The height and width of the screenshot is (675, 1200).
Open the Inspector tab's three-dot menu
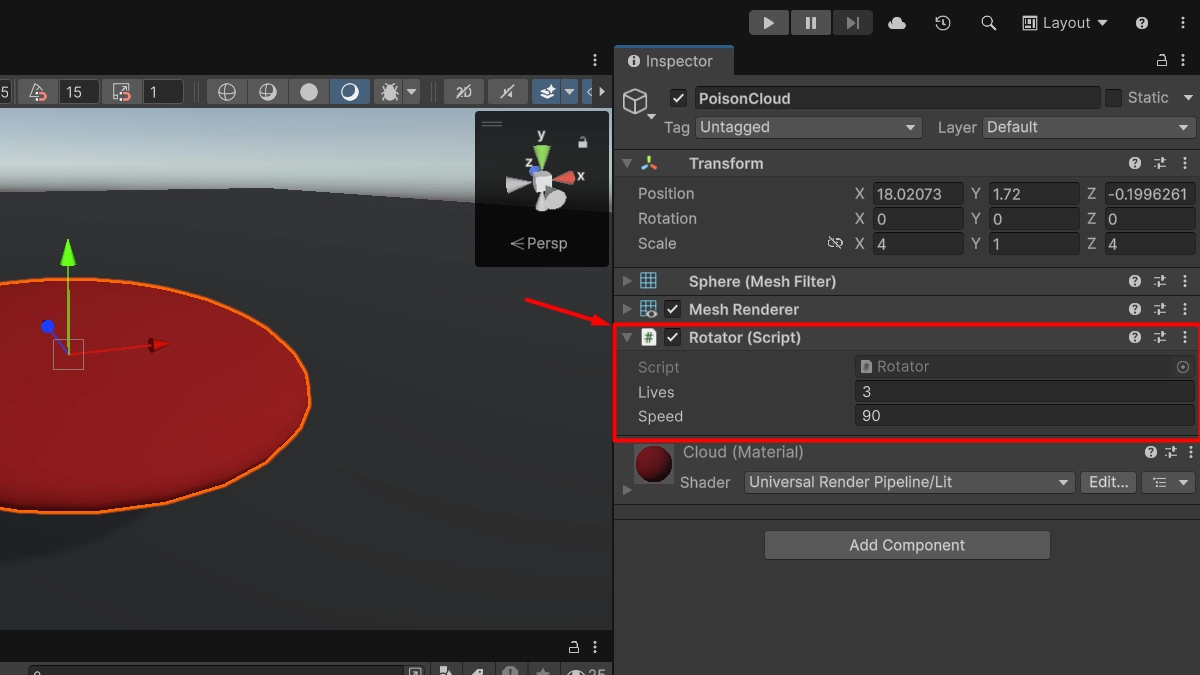pos(1185,61)
